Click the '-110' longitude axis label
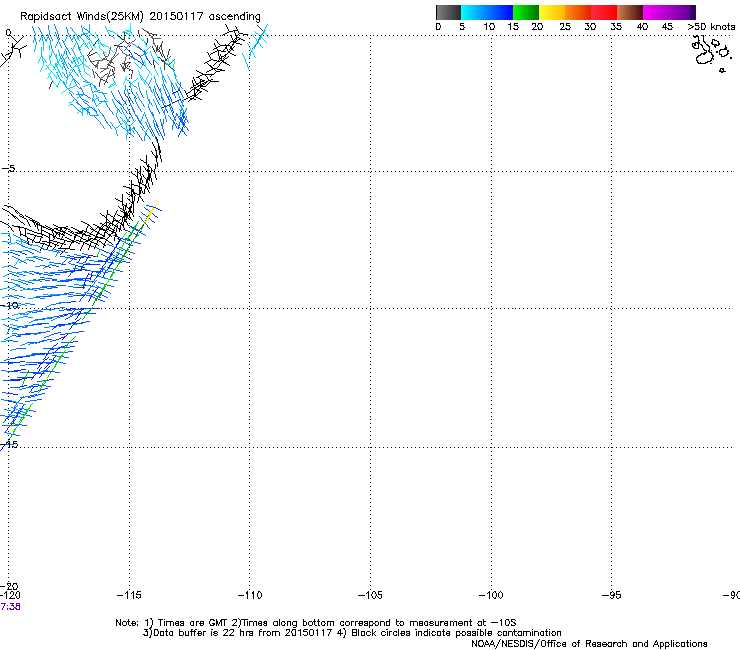Screen dimensions: 740x650 (250, 595)
